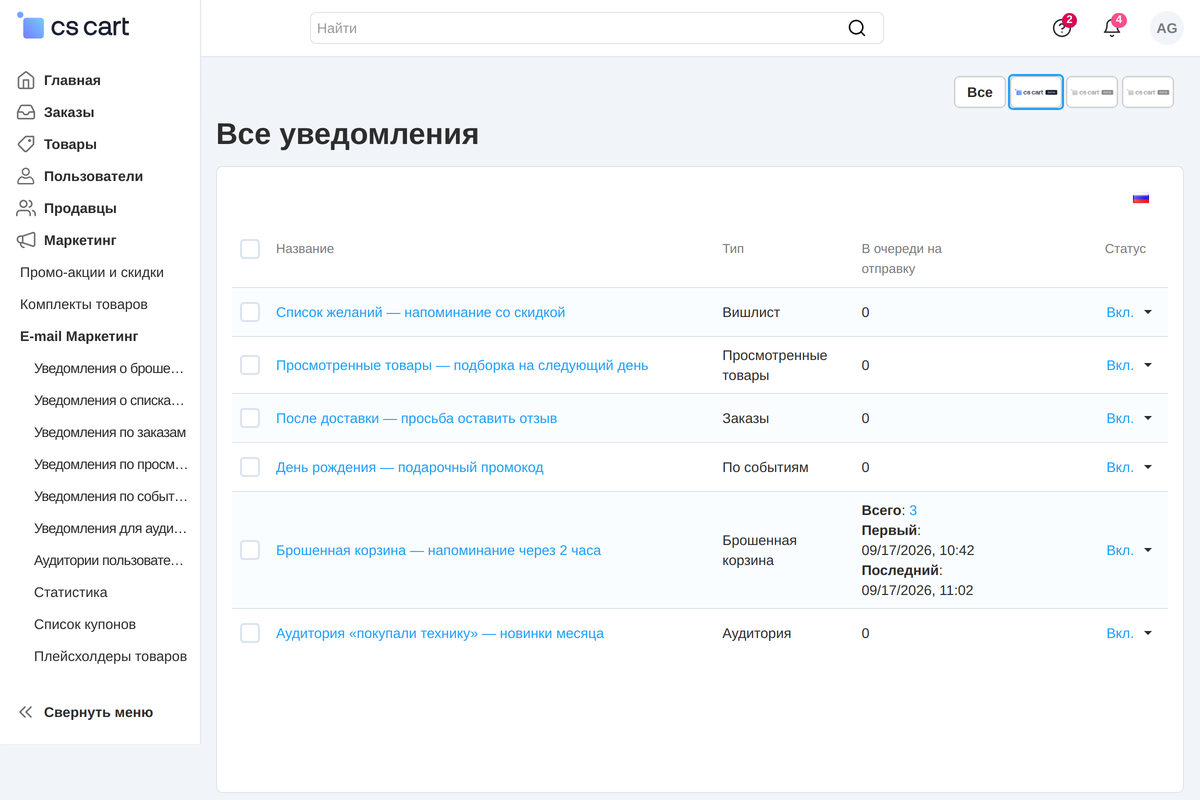Open Комплекты товаров
Image resolution: width=1200 pixels, height=800 pixels.
pos(84,304)
